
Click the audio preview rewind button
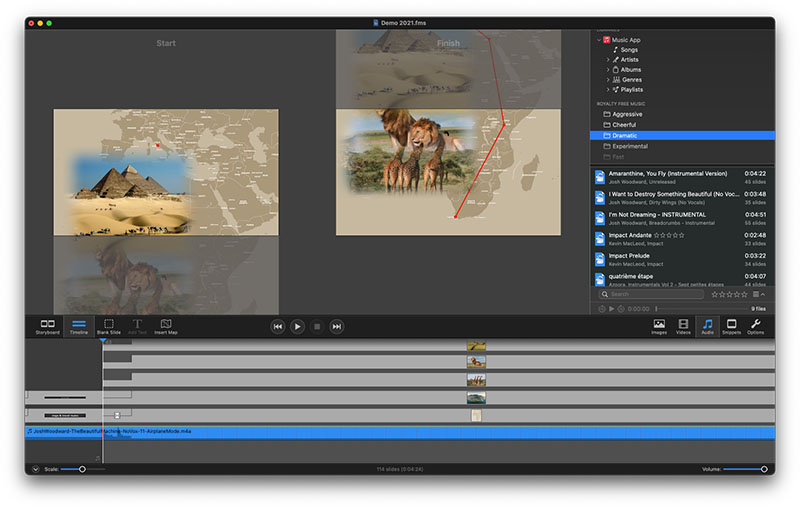pyautogui.click(x=602, y=309)
